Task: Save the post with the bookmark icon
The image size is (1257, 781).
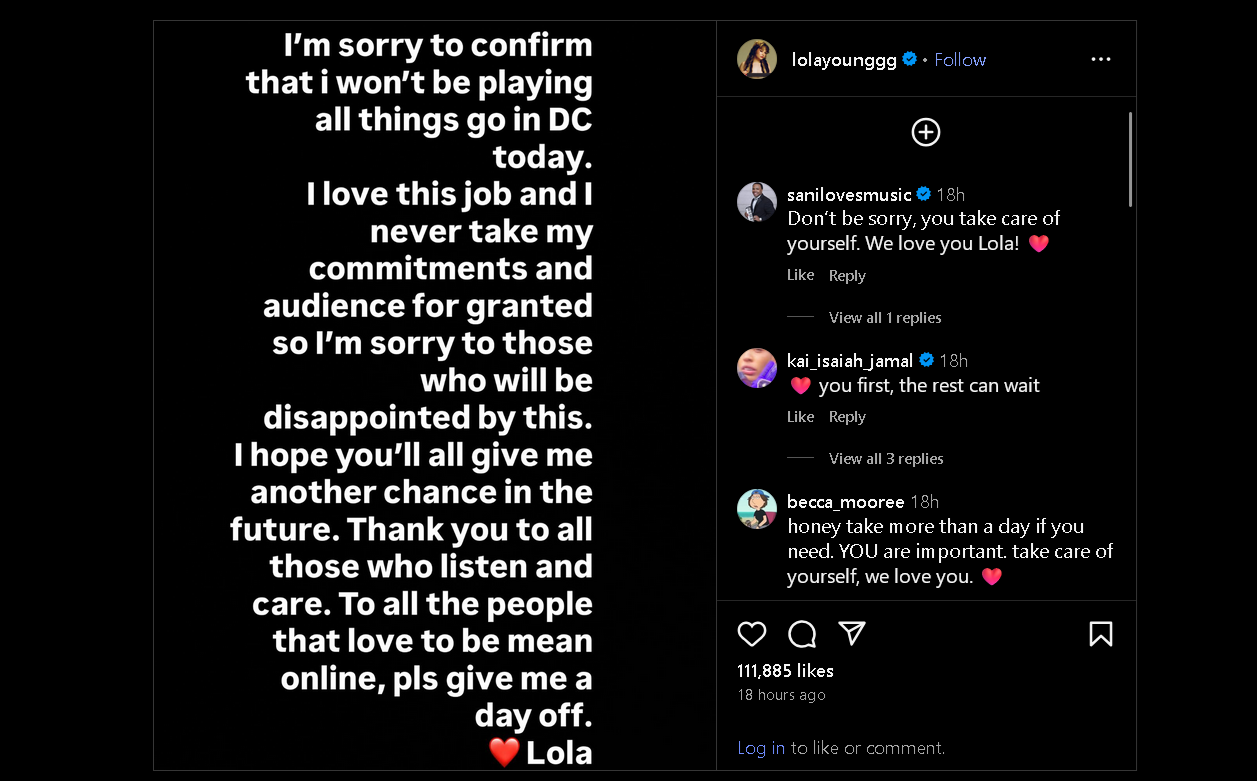Action: (x=1101, y=634)
